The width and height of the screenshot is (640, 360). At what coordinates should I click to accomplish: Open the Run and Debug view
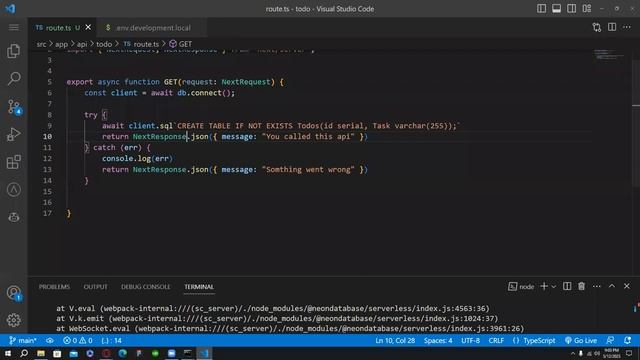click(13, 134)
